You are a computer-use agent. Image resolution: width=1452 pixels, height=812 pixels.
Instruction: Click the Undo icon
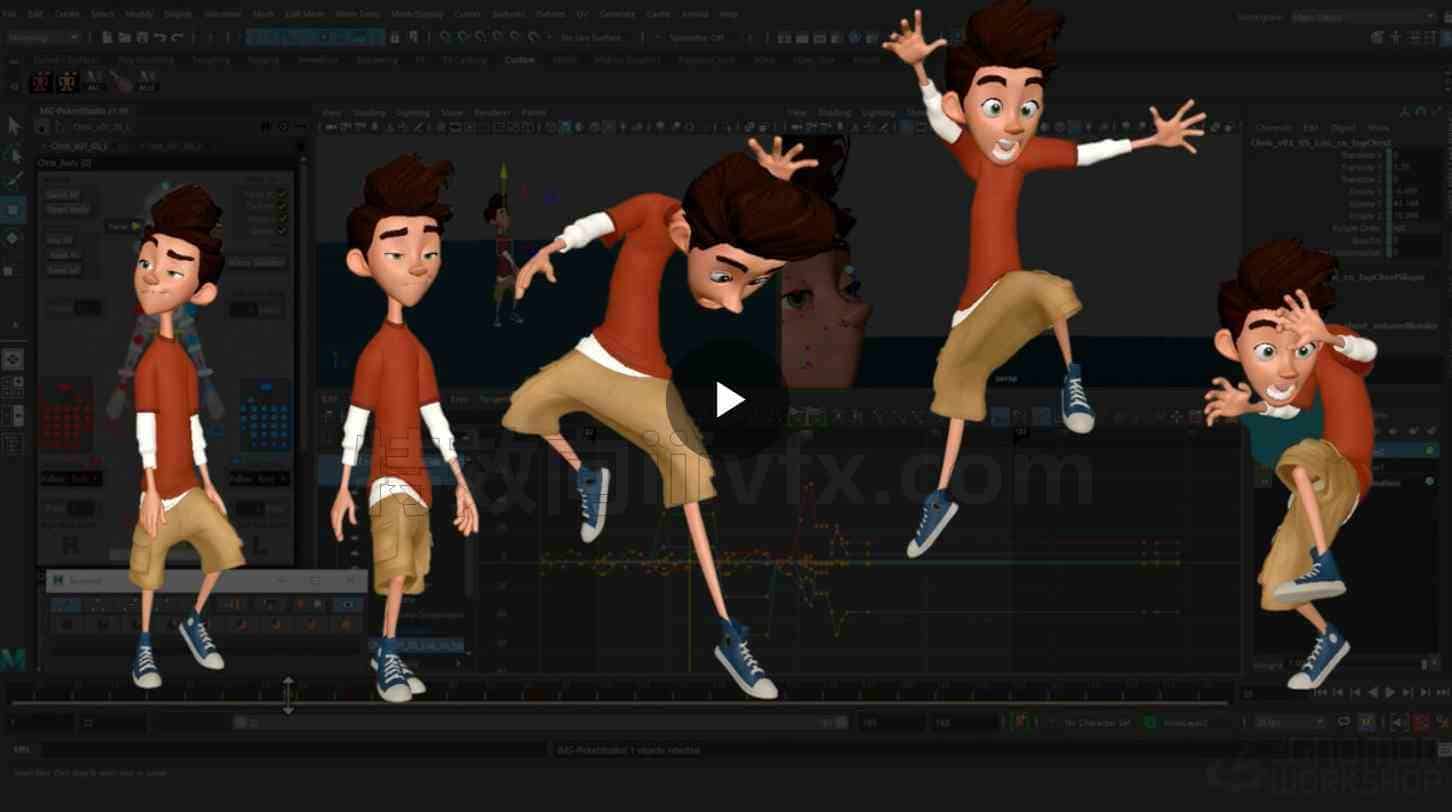[160, 37]
